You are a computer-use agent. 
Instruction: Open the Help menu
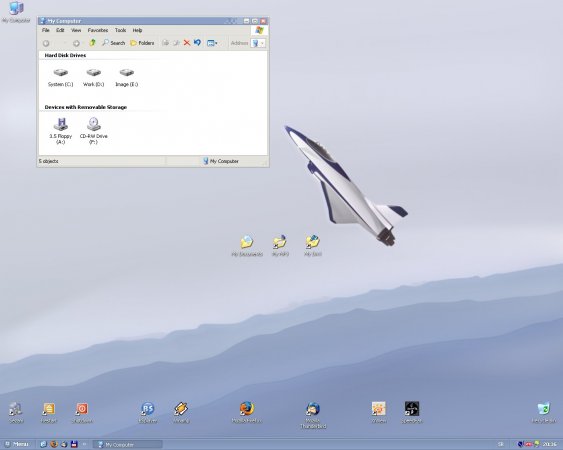[x=137, y=30]
